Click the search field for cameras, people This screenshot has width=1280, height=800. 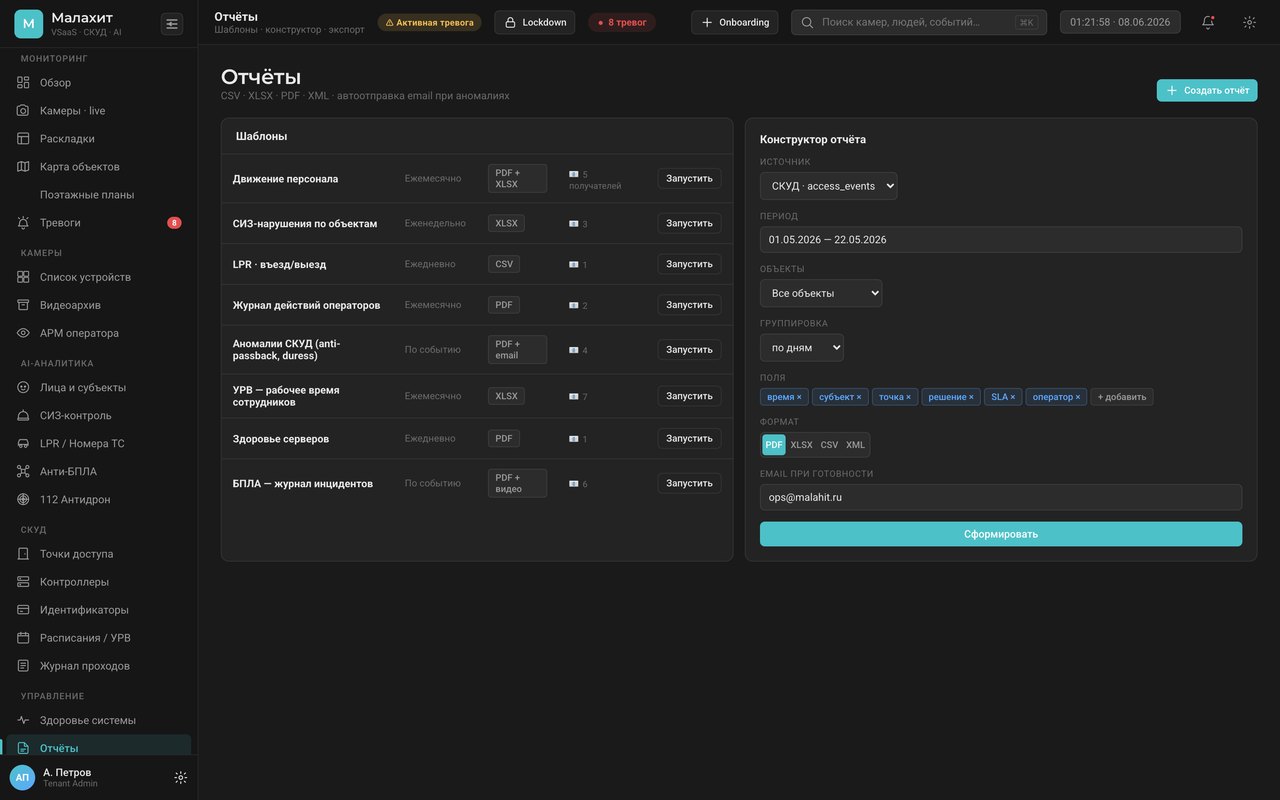coord(919,22)
